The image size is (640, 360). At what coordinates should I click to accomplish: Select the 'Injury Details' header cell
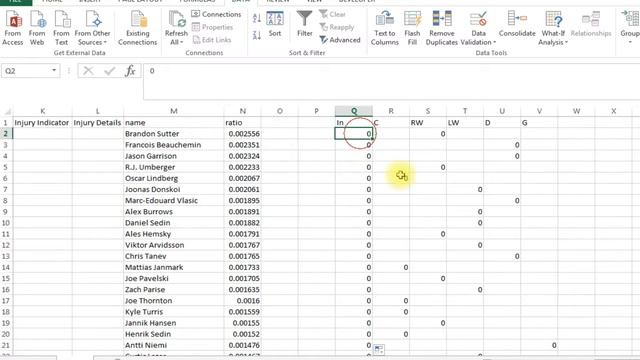point(98,122)
